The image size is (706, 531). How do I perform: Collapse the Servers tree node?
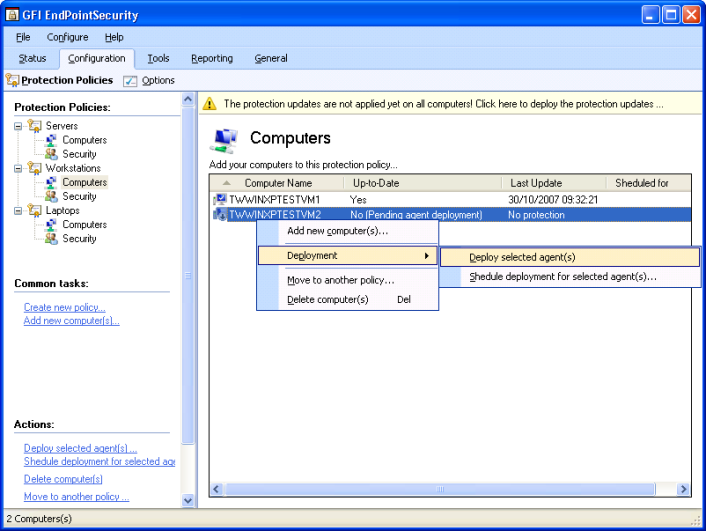18,126
